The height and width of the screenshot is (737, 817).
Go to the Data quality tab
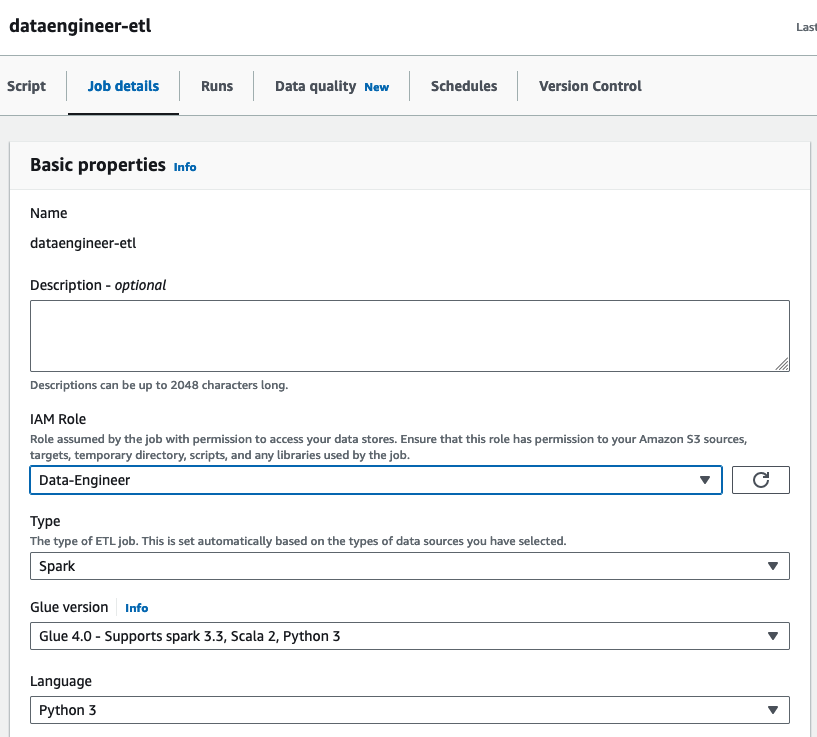316,86
